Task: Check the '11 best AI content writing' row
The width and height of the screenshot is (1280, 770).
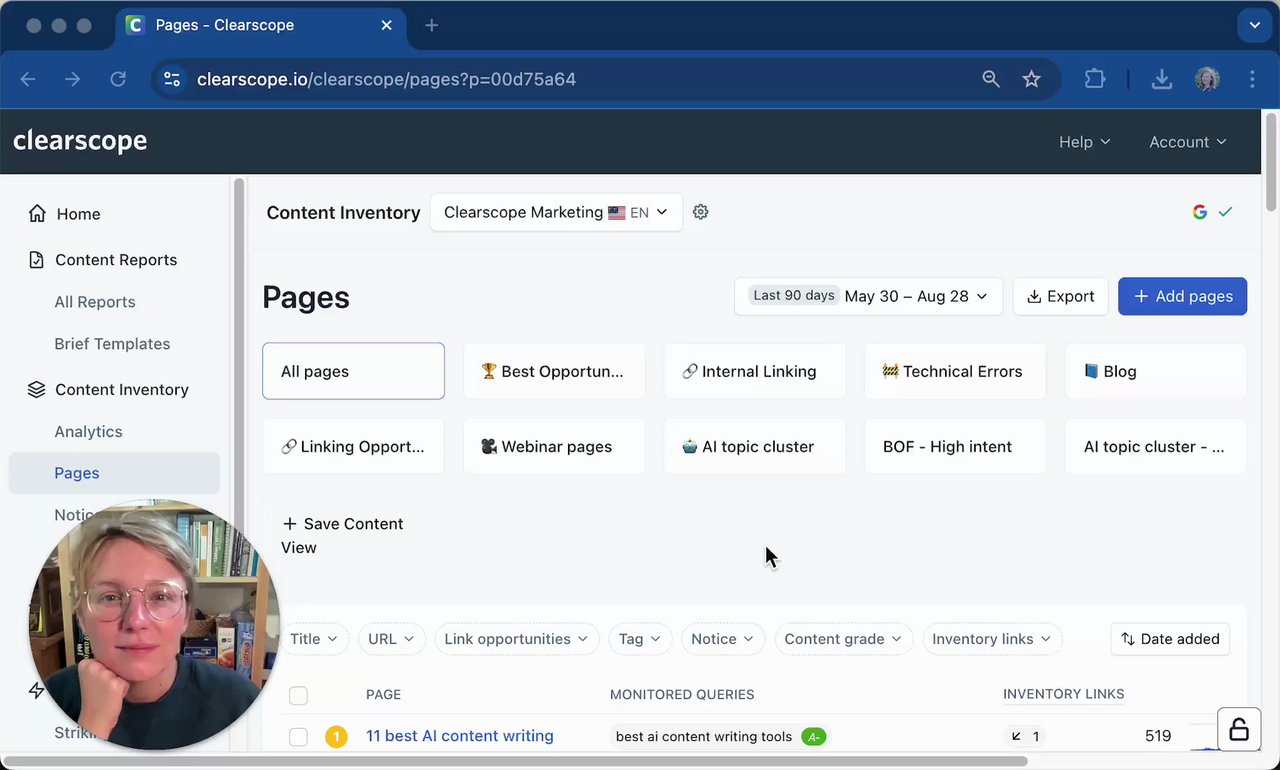Action: click(298, 737)
